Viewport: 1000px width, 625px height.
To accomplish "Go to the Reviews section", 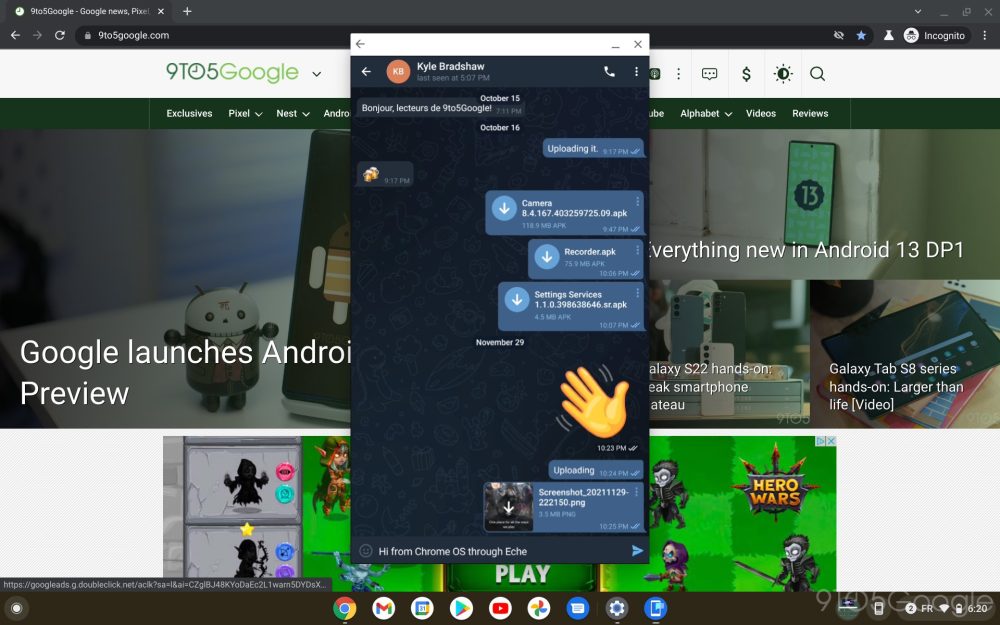I will tap(810, 114).
